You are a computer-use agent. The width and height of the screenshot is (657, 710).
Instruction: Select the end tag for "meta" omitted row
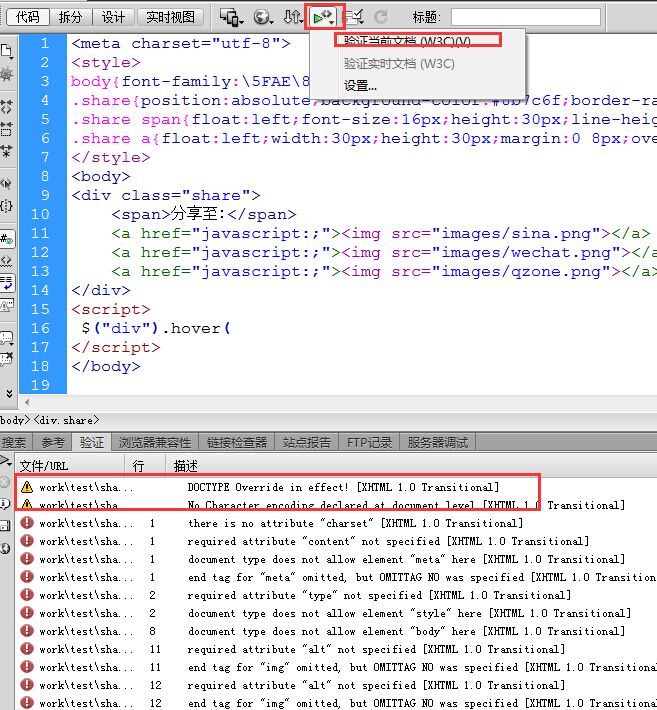[336, 577]
